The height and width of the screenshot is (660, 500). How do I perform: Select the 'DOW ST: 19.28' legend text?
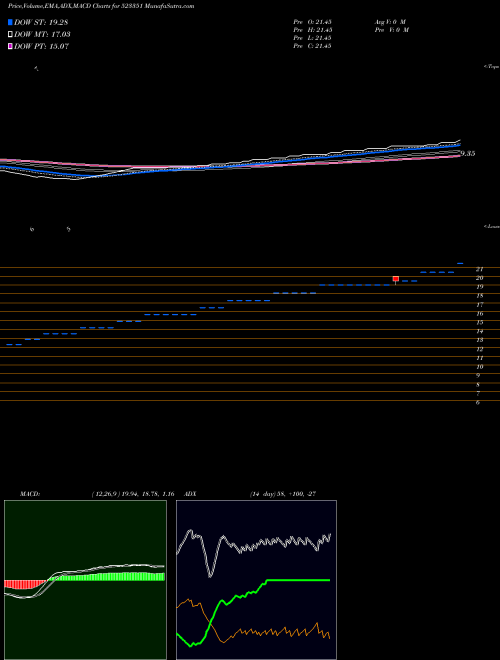tap(41, 22)
